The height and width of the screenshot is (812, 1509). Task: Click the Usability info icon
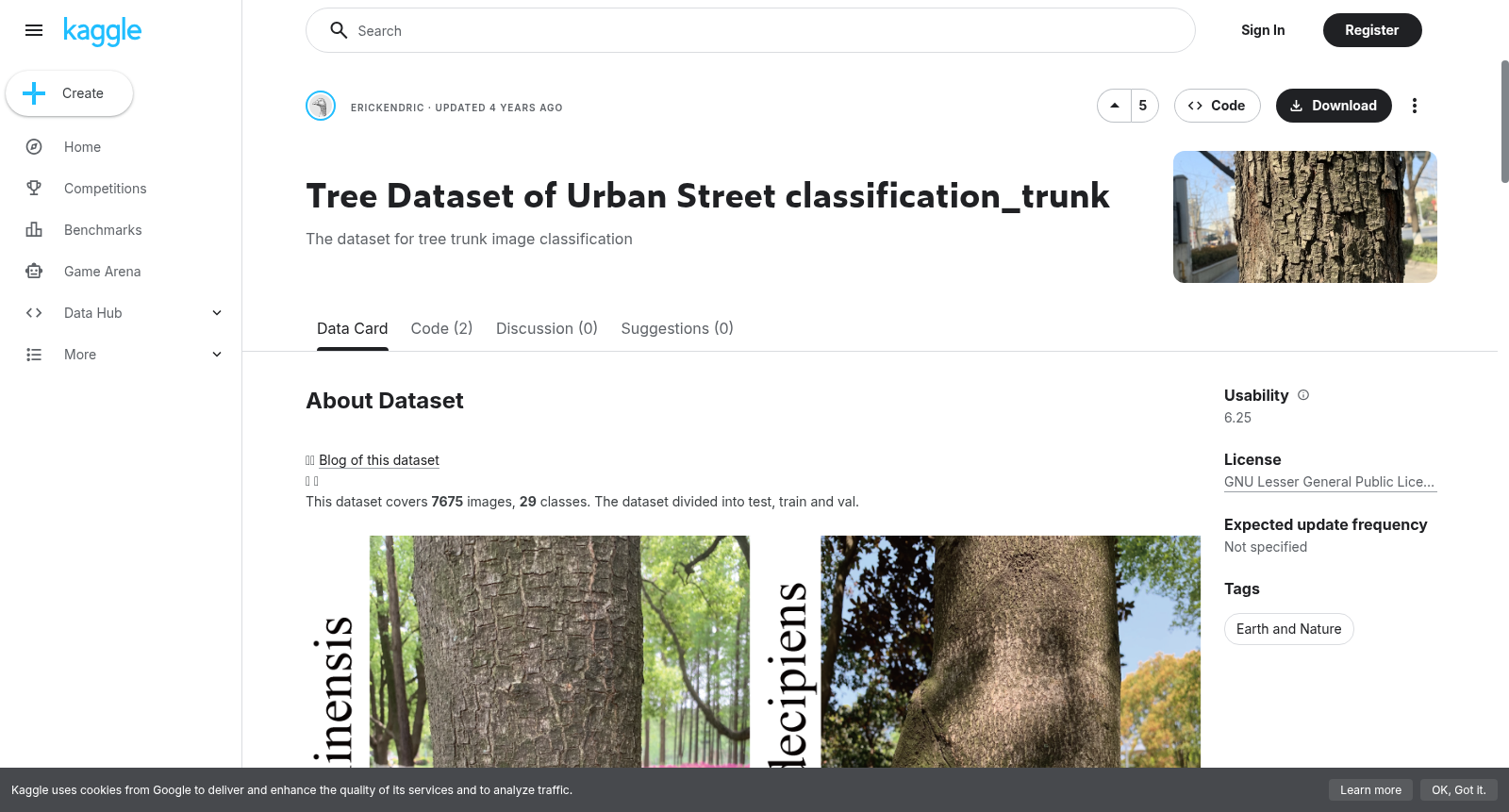coord(1303,395)
